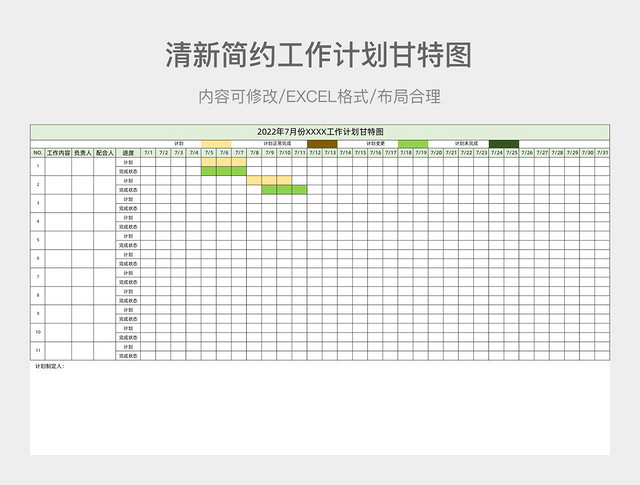The image size is (640, 485).
Task: Click the '完成状态' cell of task 1
Action: (128, 171)
